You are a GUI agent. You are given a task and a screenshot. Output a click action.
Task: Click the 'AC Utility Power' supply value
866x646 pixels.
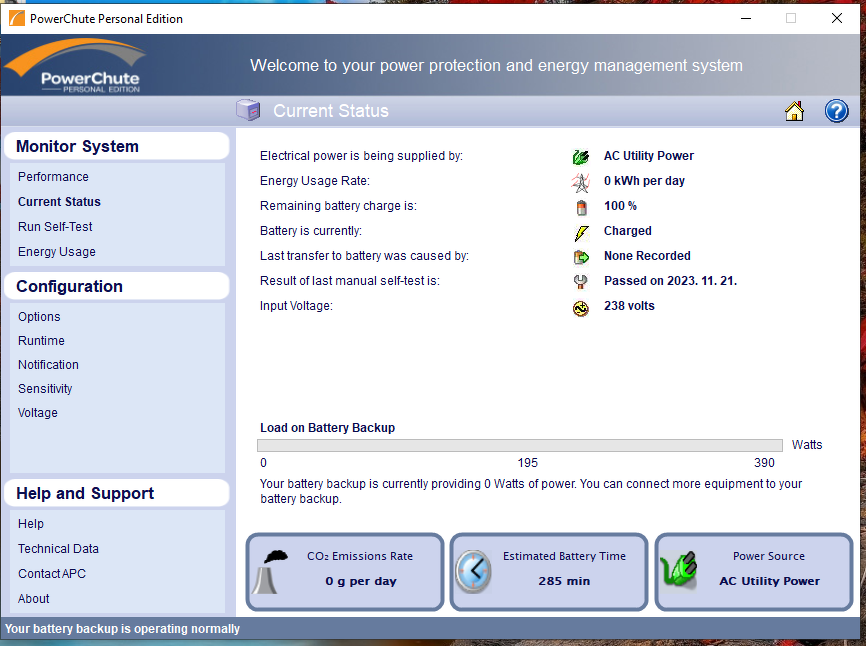pyautogui.click(x=648, y=156)
